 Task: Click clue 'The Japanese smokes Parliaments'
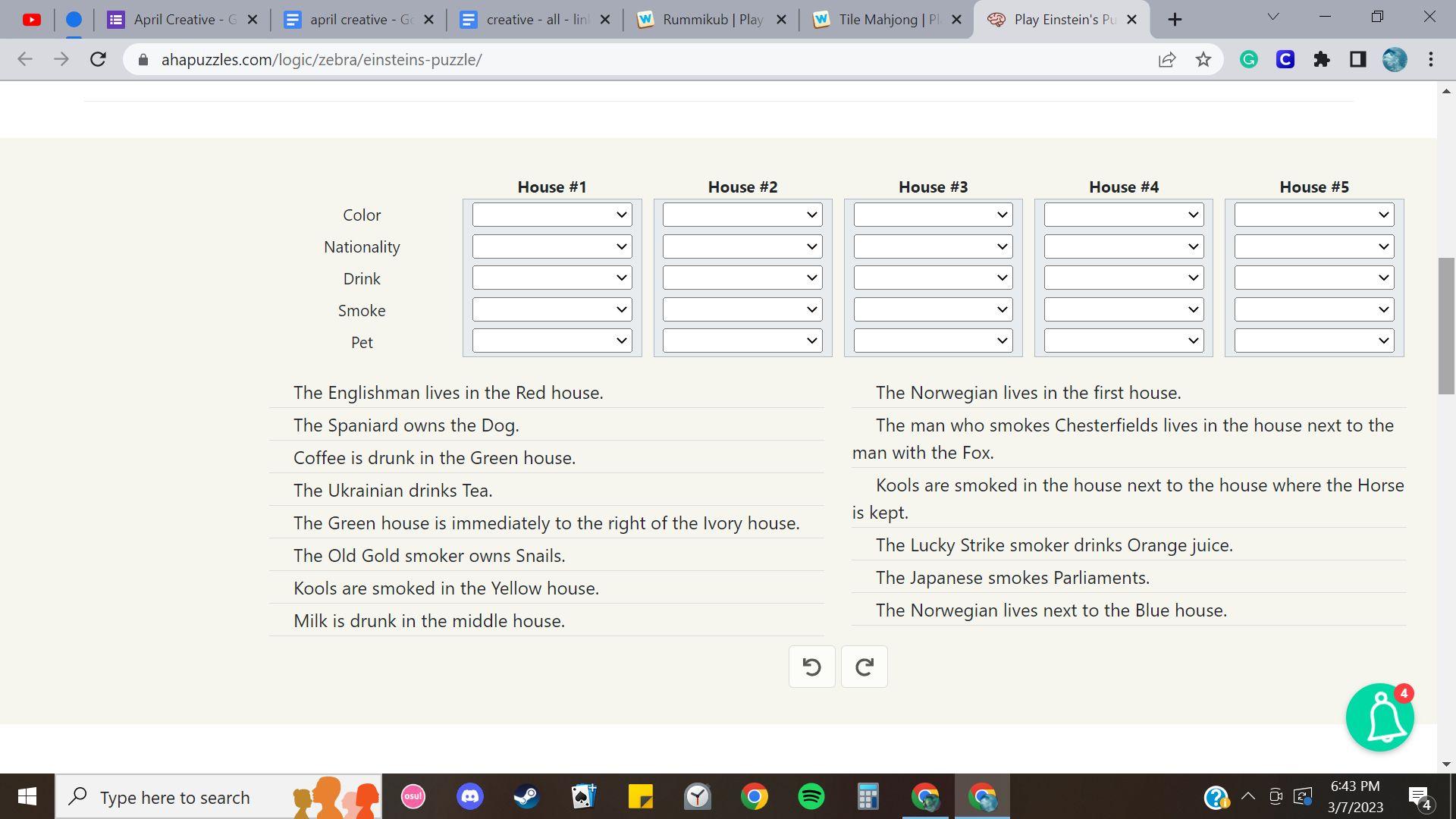tap(1012, 578)
